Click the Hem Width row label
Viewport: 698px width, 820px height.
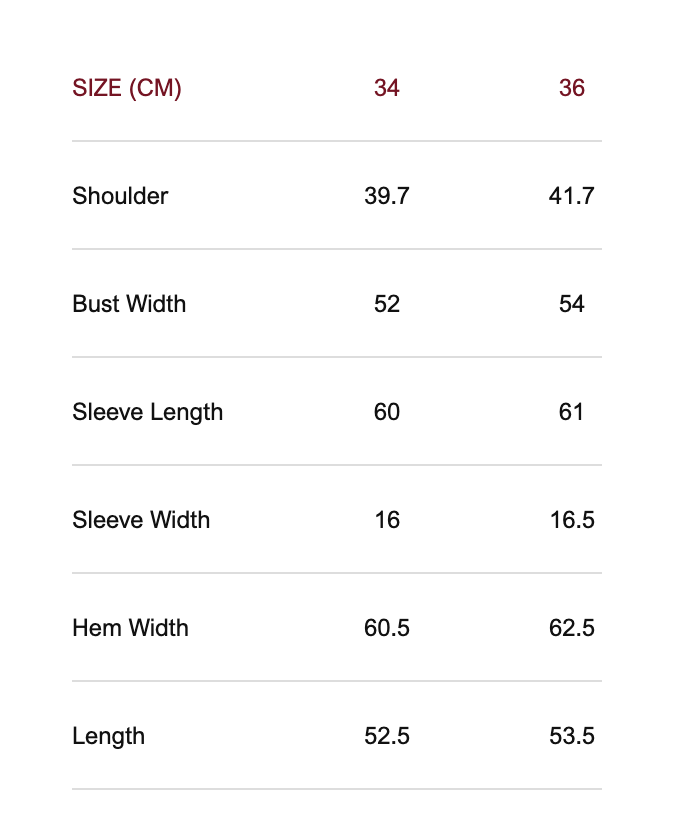point(130,628)
